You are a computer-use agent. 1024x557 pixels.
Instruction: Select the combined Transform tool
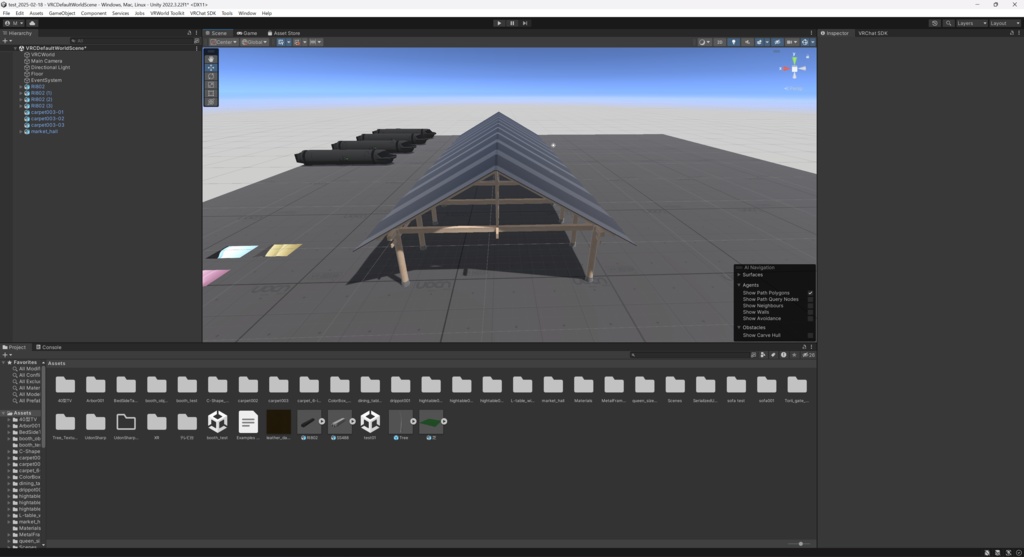coord(210,101)
